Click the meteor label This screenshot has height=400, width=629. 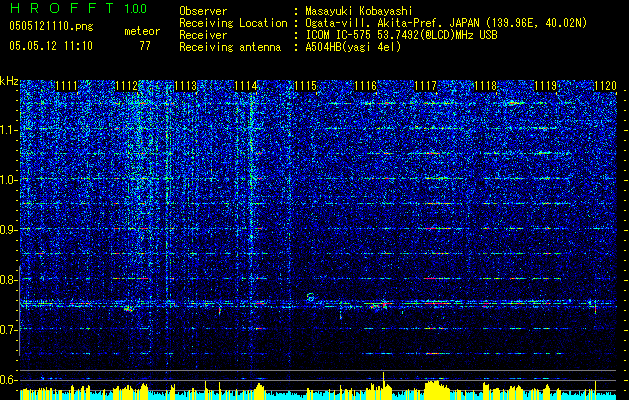point(142,31)
